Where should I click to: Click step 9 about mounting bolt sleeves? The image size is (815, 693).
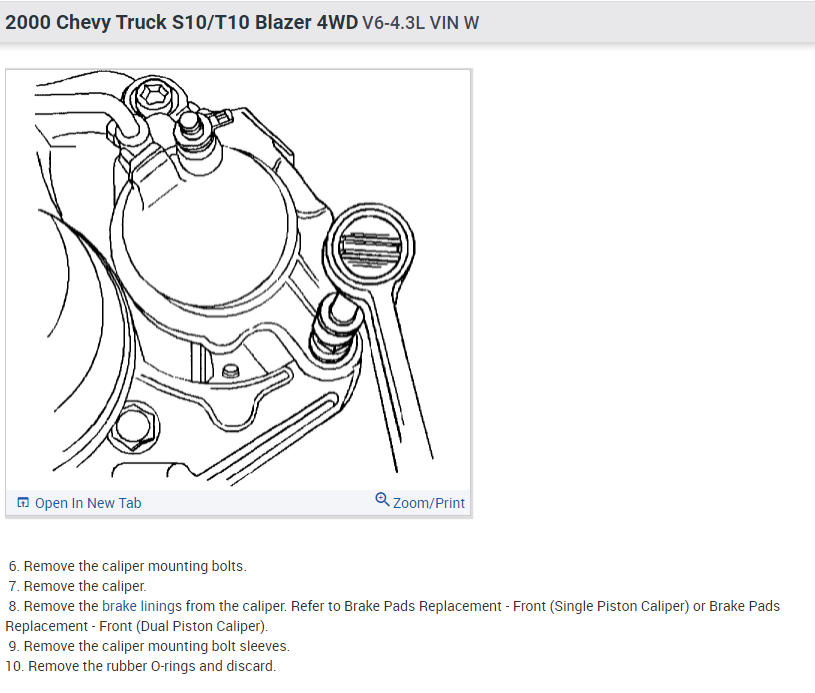(149, 646)
